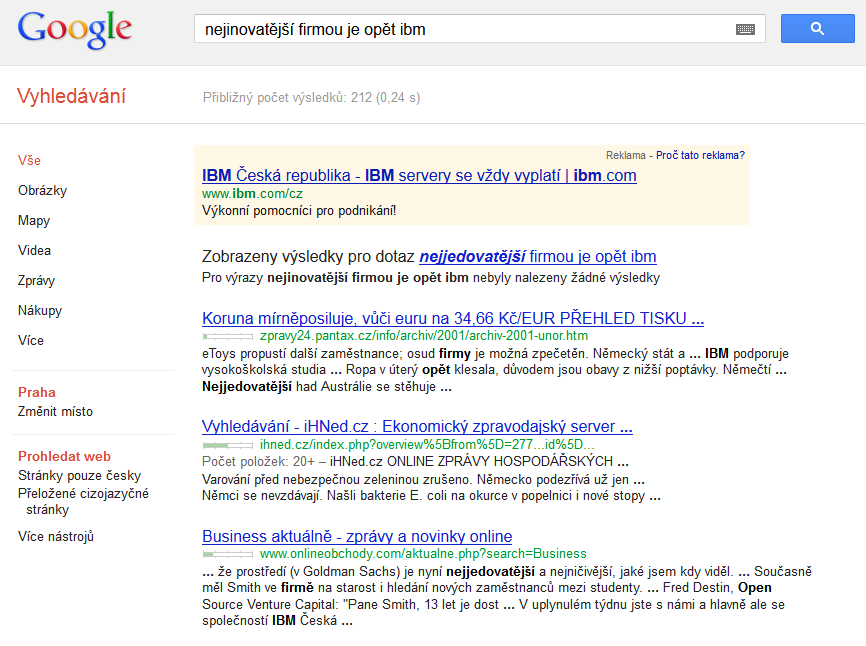Click the blue magnifier search button
The height and width of the screenshot is (646, 866).
tap(817, 29)
